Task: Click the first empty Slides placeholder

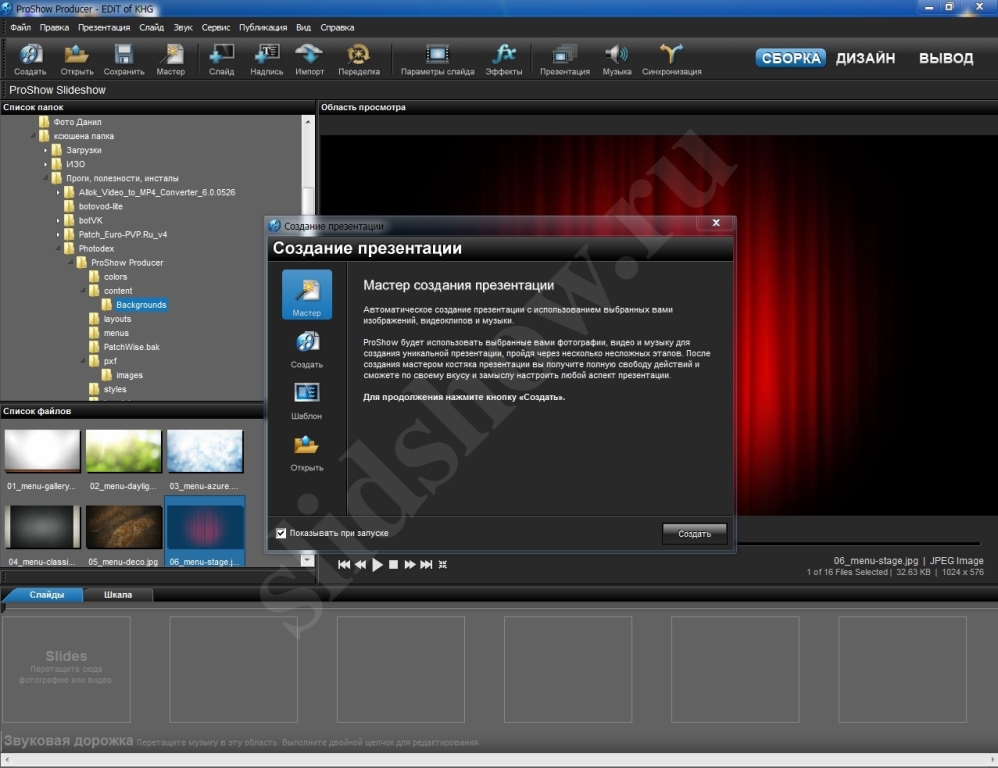Action: pyautogui.click(x=66, y=669)
